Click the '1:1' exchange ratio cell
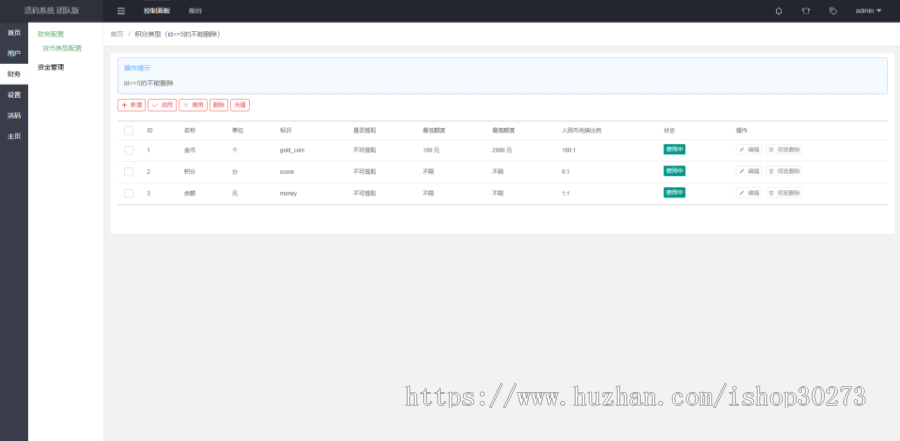Image resolution: width=900 pixels, height=441 pixels. click(566, 194)
